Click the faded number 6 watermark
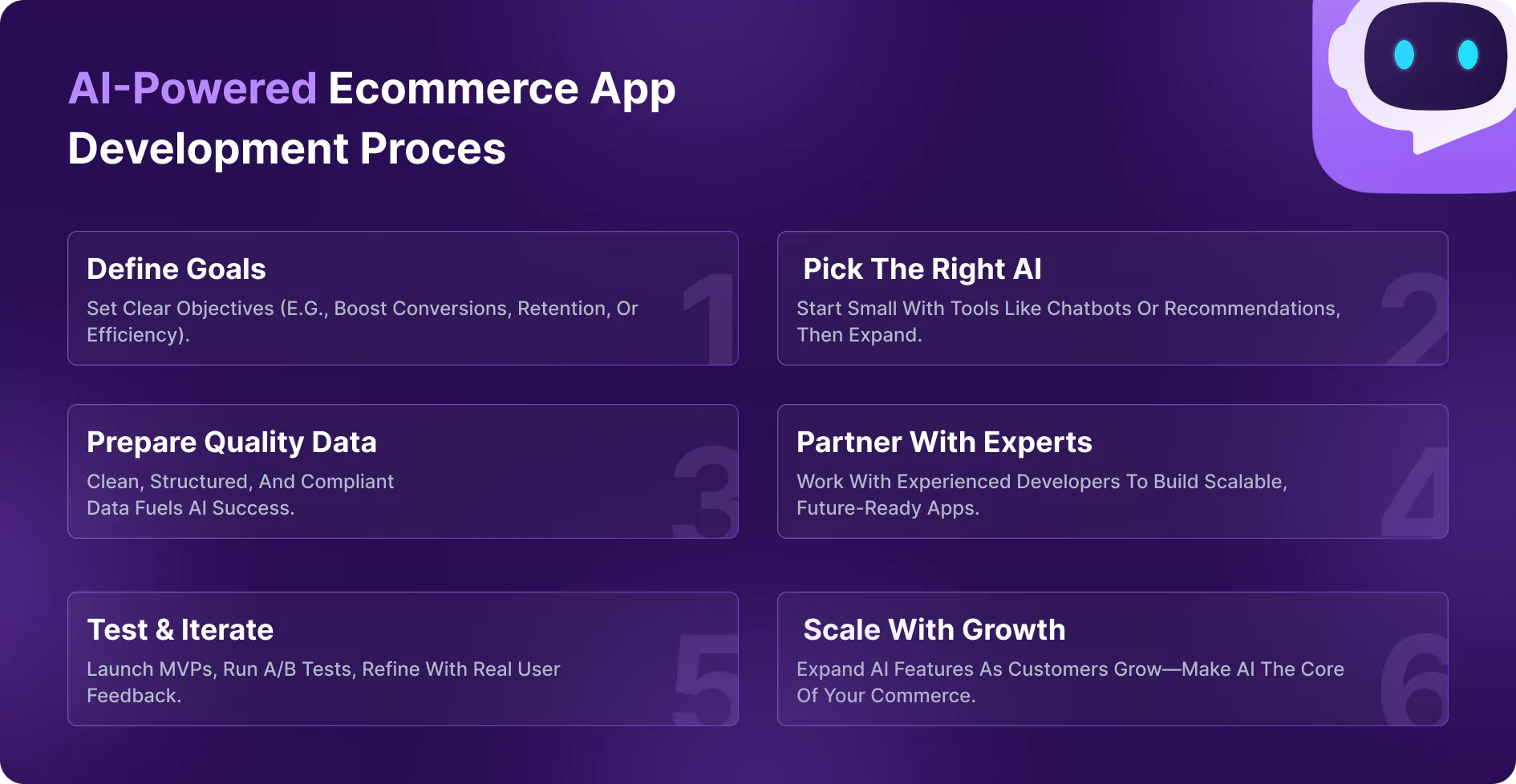1516x784 pixels. tap(1416, 678)
